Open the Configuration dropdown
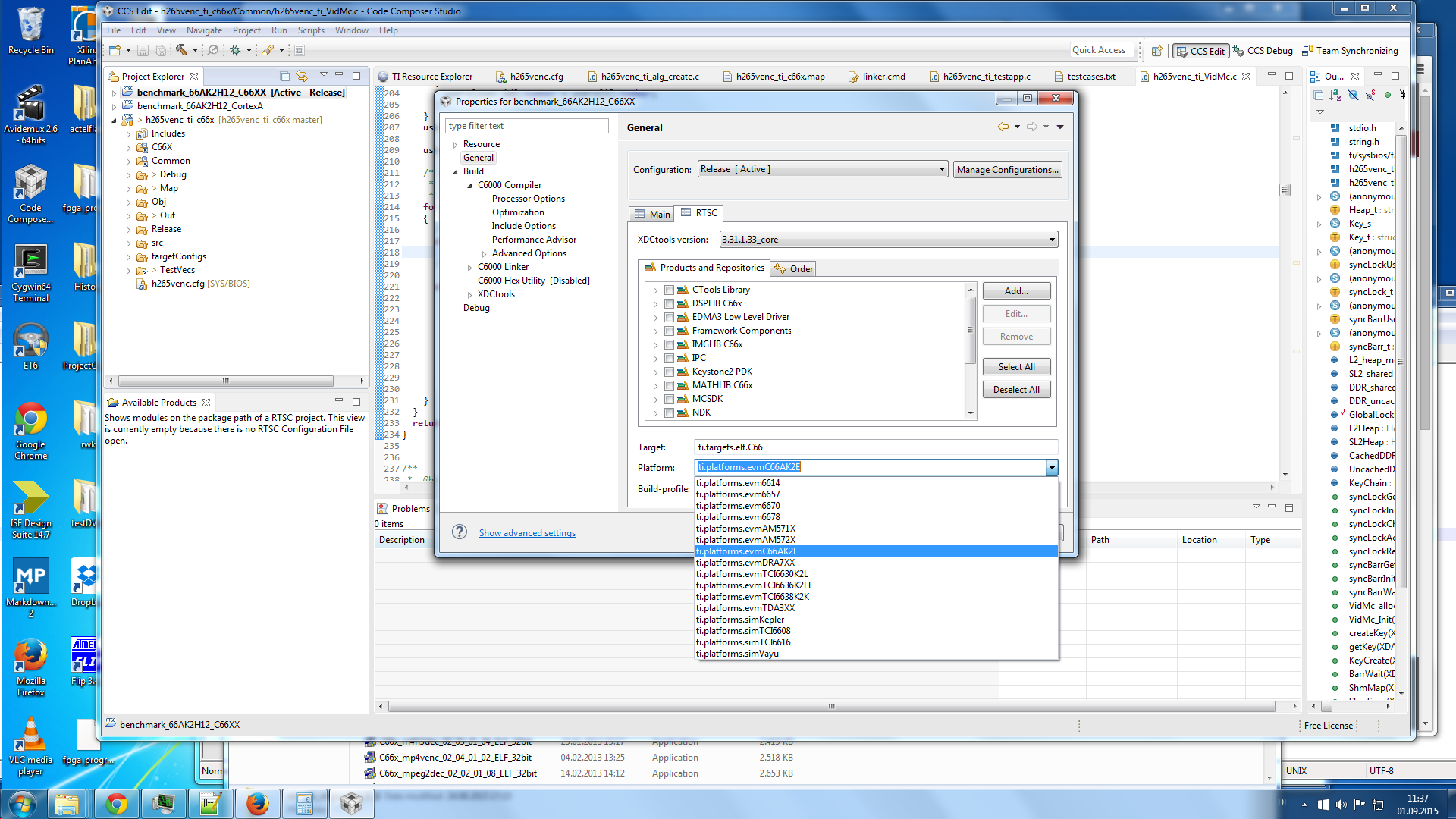 [823, 169]
